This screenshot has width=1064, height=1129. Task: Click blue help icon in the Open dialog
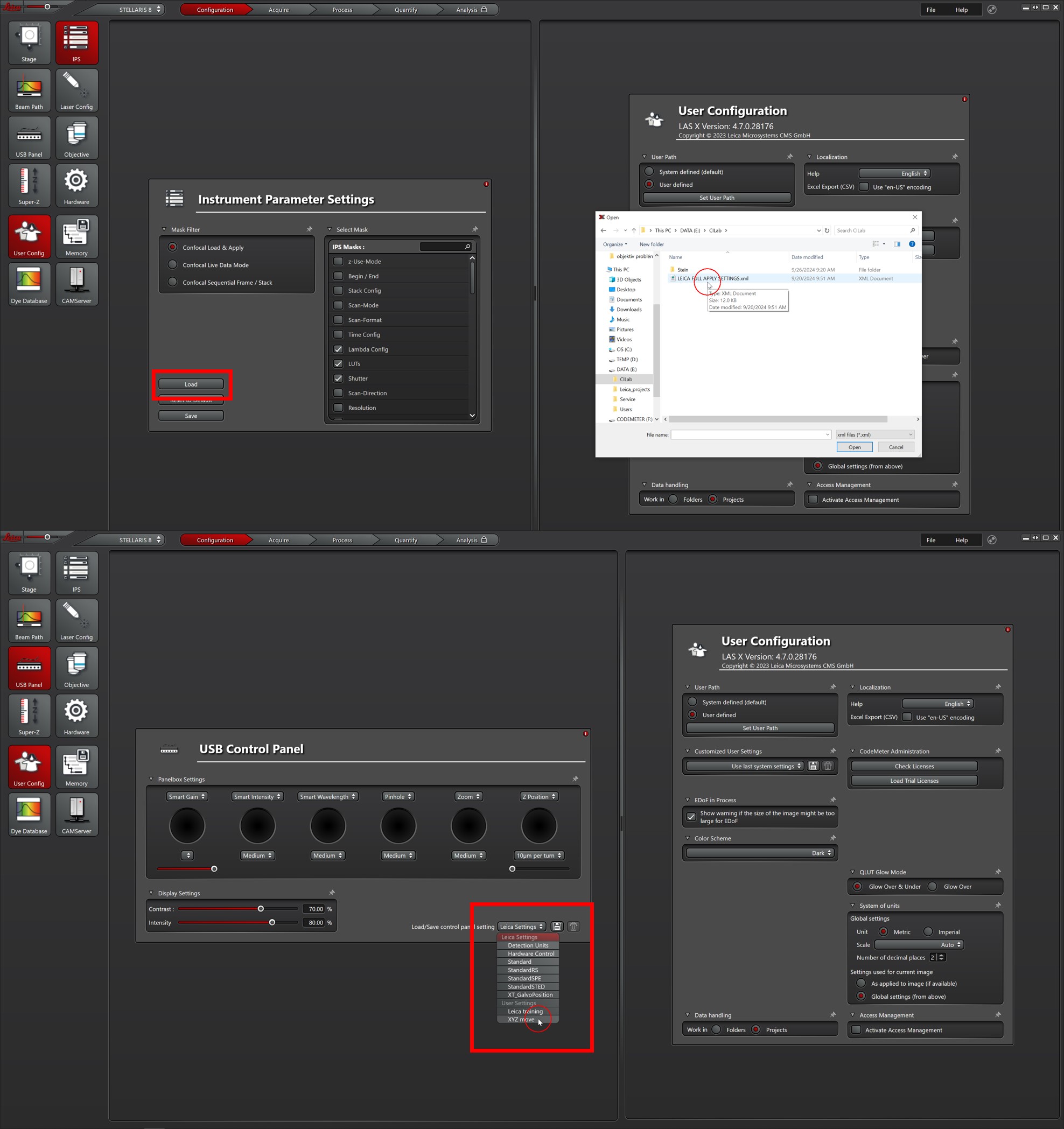point(912,244)
